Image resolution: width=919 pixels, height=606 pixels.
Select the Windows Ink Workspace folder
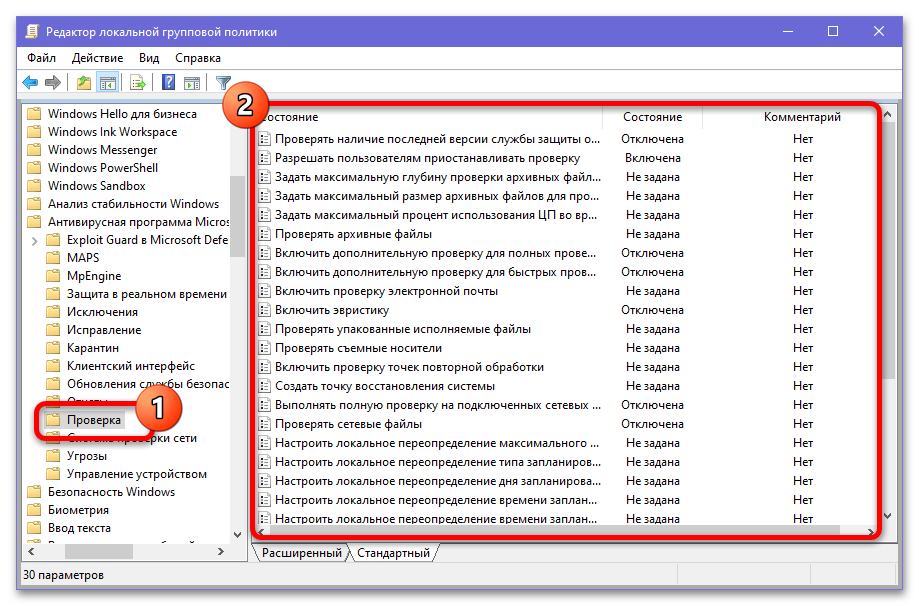pos(113,132)
